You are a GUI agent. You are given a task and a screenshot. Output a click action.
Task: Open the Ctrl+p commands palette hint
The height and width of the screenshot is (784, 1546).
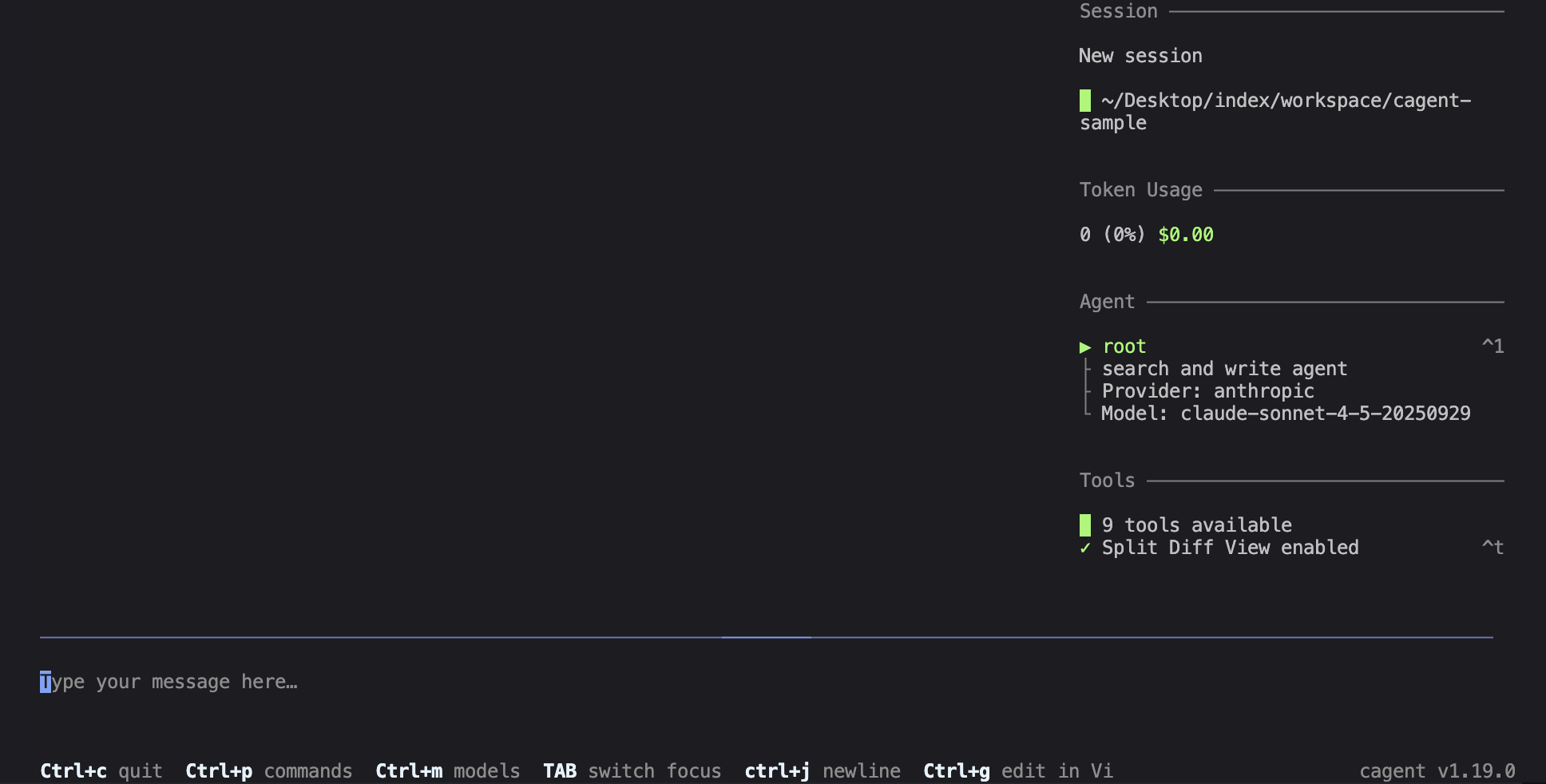pyautogui.click(x=268, y=771)
